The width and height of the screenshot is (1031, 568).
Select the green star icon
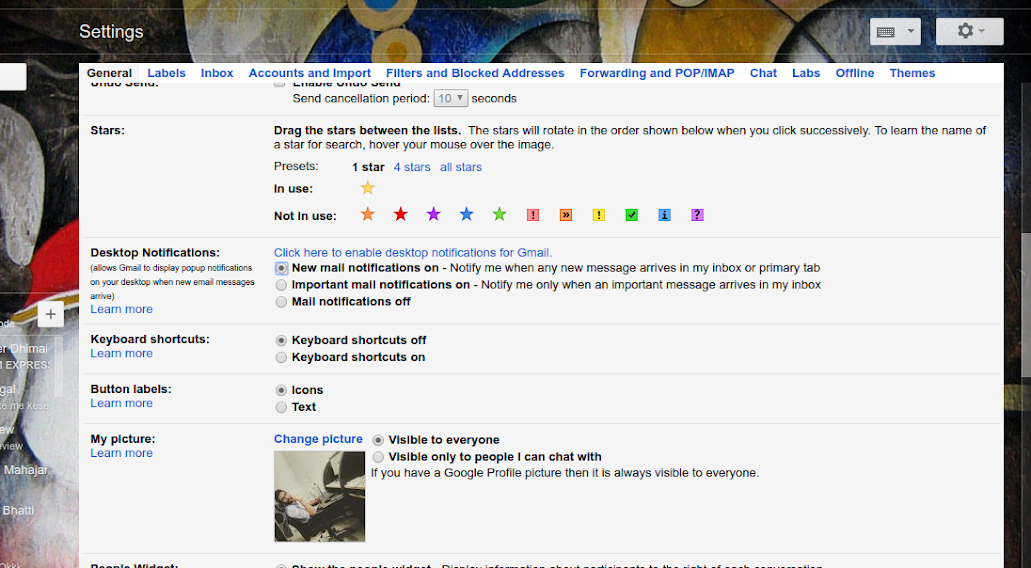(x=500, y=214)
